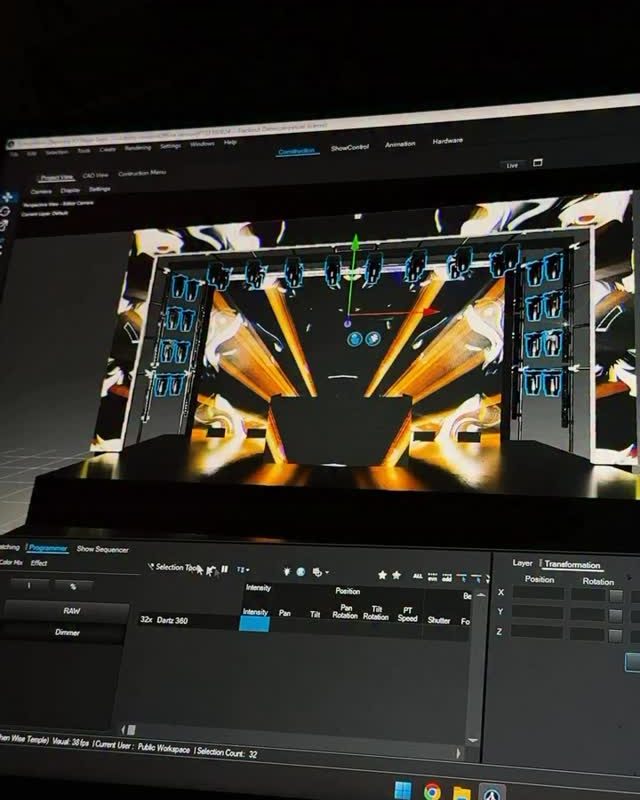
Task: Open the Display viewport menu
Action: (x=70, y=190)
